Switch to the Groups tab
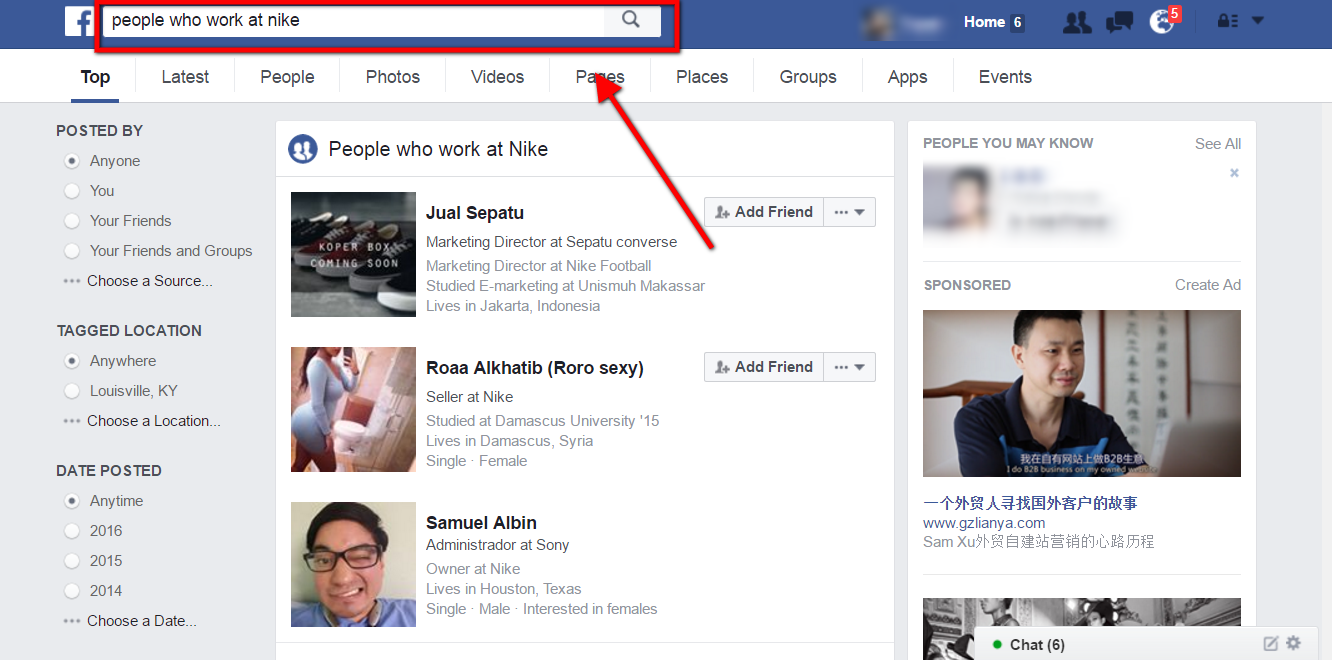 808,77
